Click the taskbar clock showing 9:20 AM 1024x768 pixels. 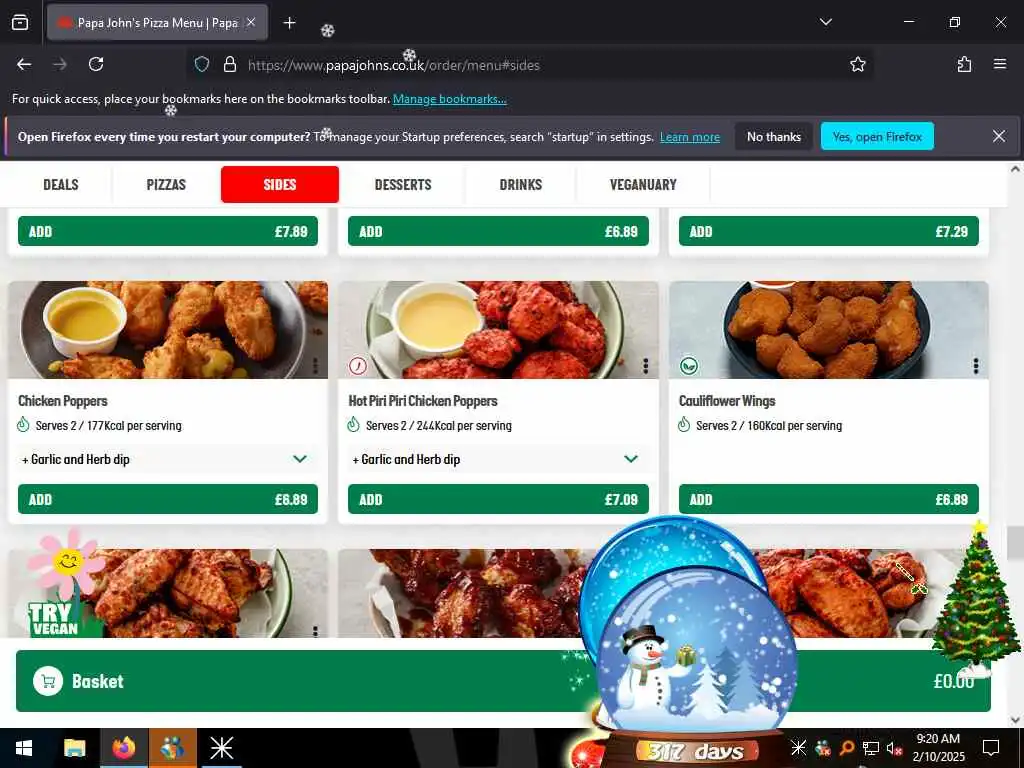tap(938, 748)
